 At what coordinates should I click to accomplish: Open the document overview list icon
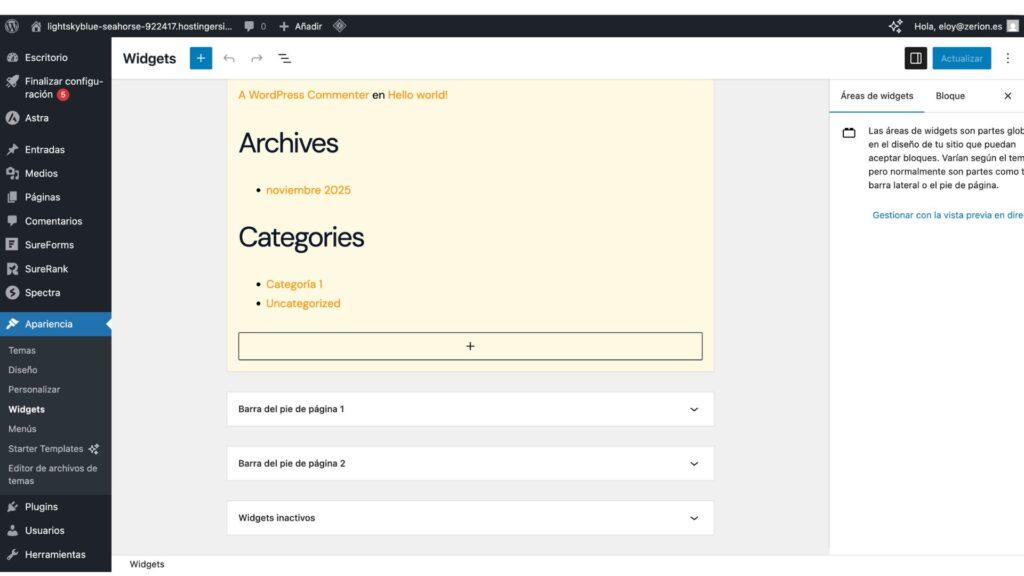click(283, 58)
